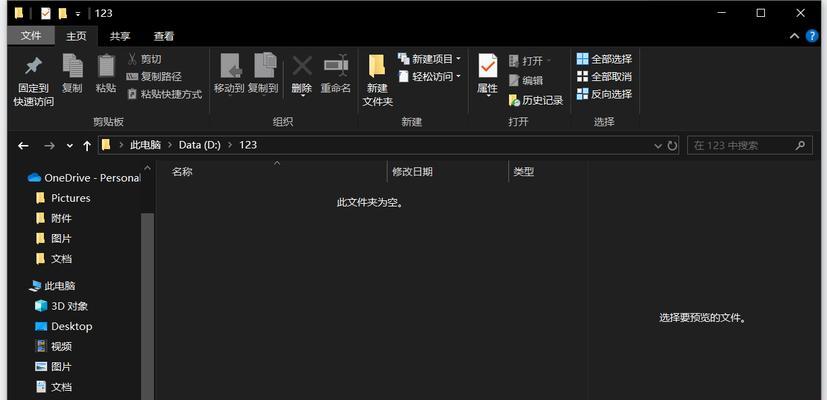
Task: Open the Help question mark icon
Action: coord(812,36)
